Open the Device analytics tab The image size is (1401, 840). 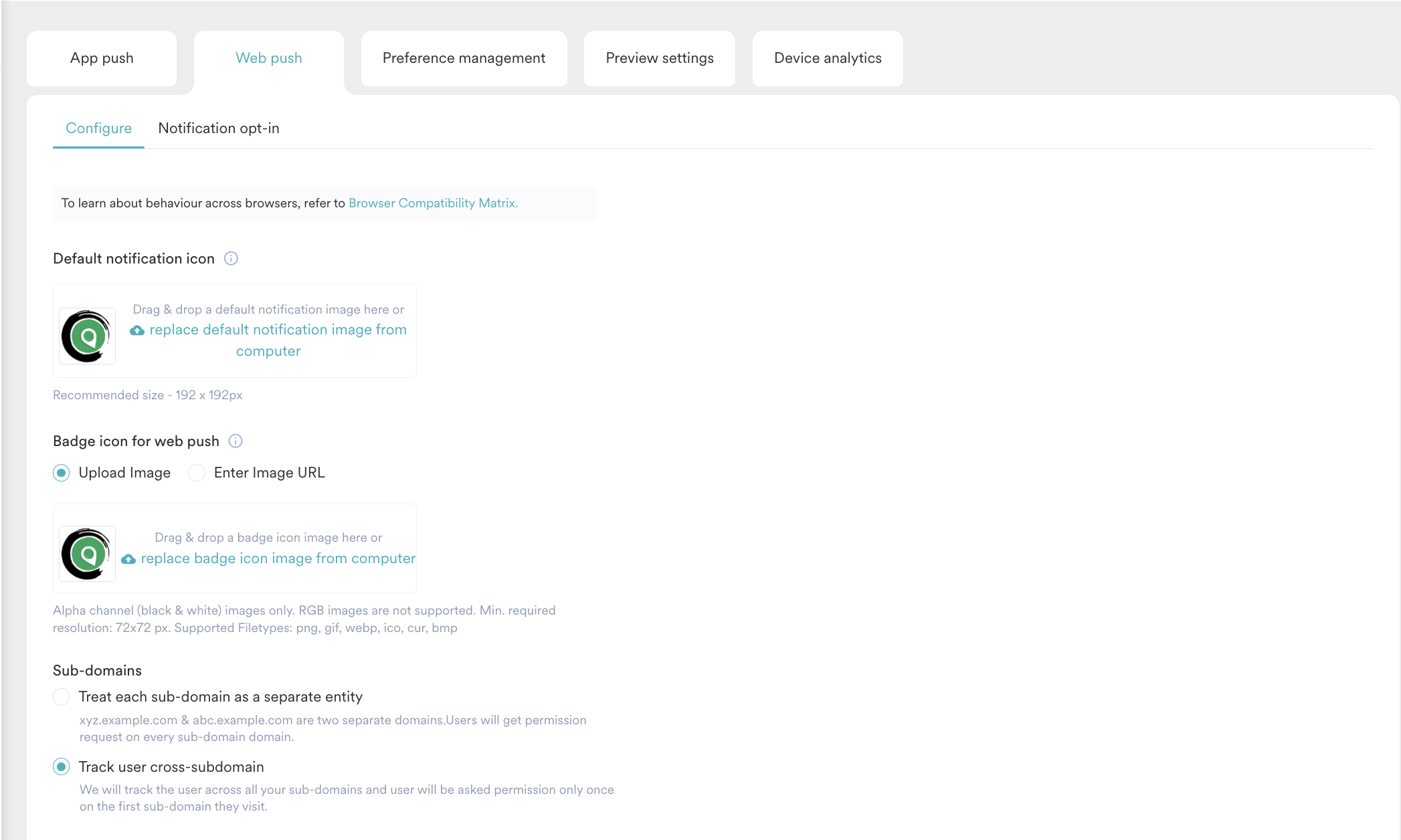828,58
